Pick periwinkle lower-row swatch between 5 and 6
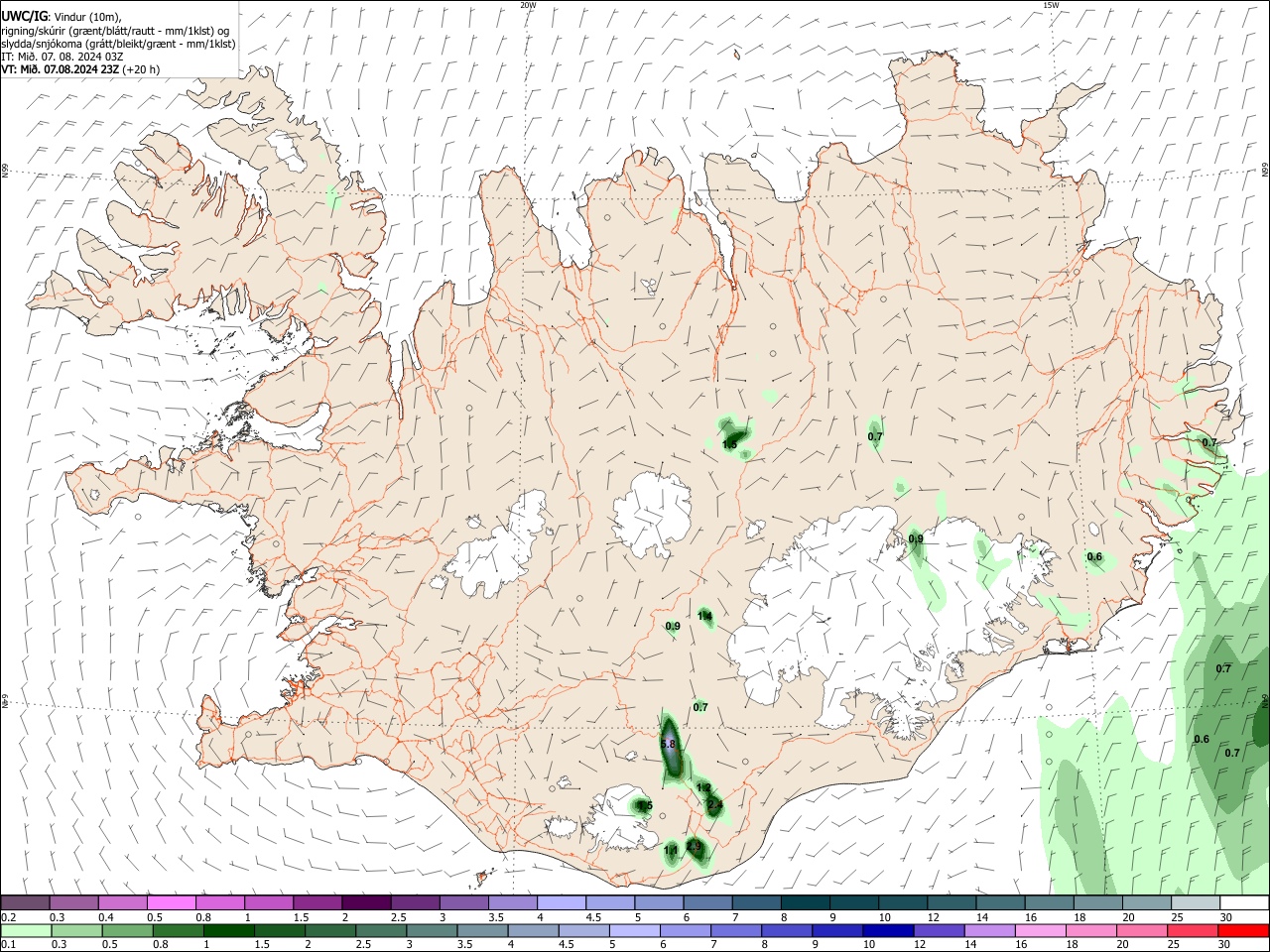Screen dimensions: 1270x952 tap(635, 931)
